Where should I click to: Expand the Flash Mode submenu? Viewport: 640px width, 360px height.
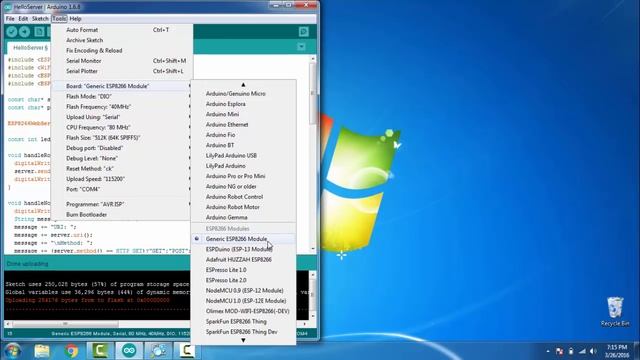click(x=122, y=96)
